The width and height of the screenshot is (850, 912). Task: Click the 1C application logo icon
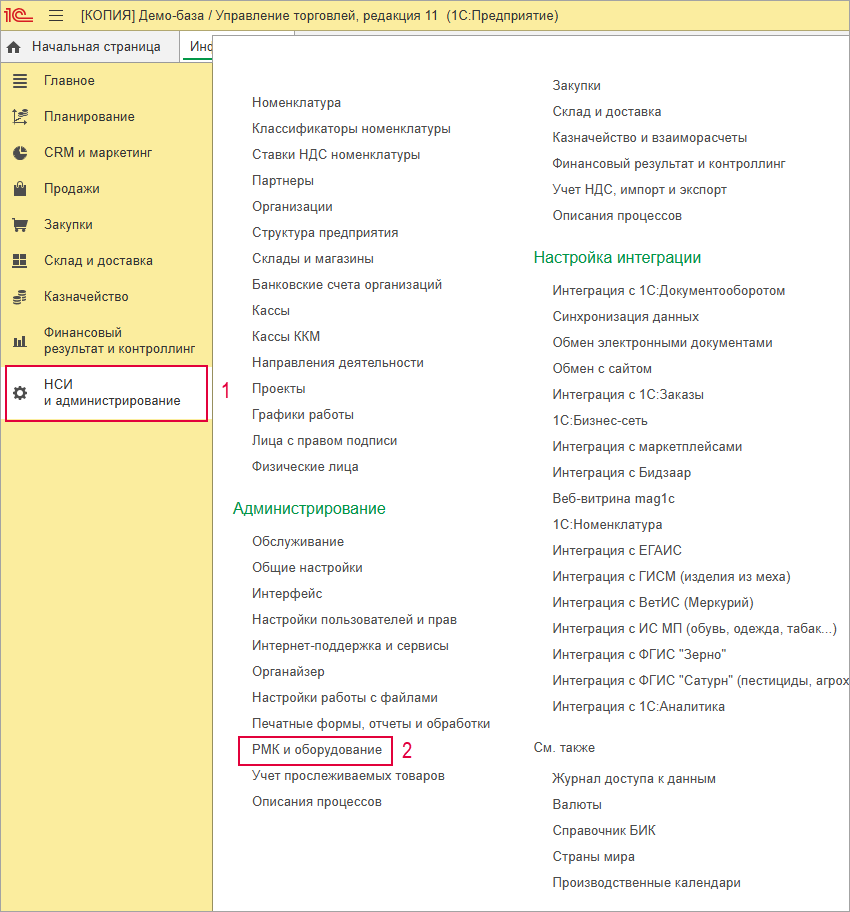pyautogui.click(x=18, y=16)
